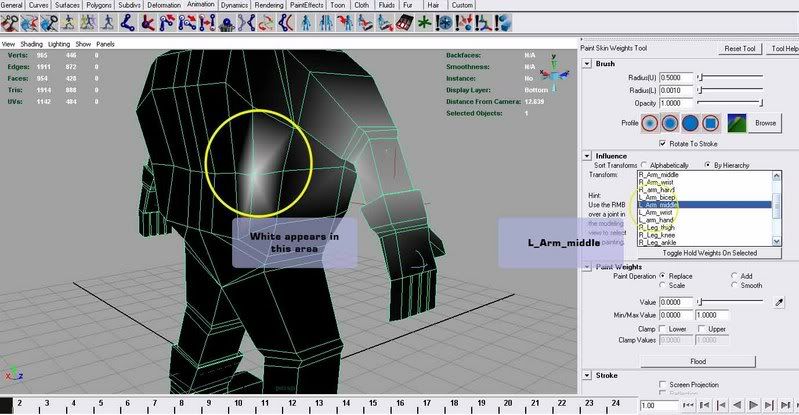Select Alphabetically sort radio button
799x415 pixels.
point(645,165)
